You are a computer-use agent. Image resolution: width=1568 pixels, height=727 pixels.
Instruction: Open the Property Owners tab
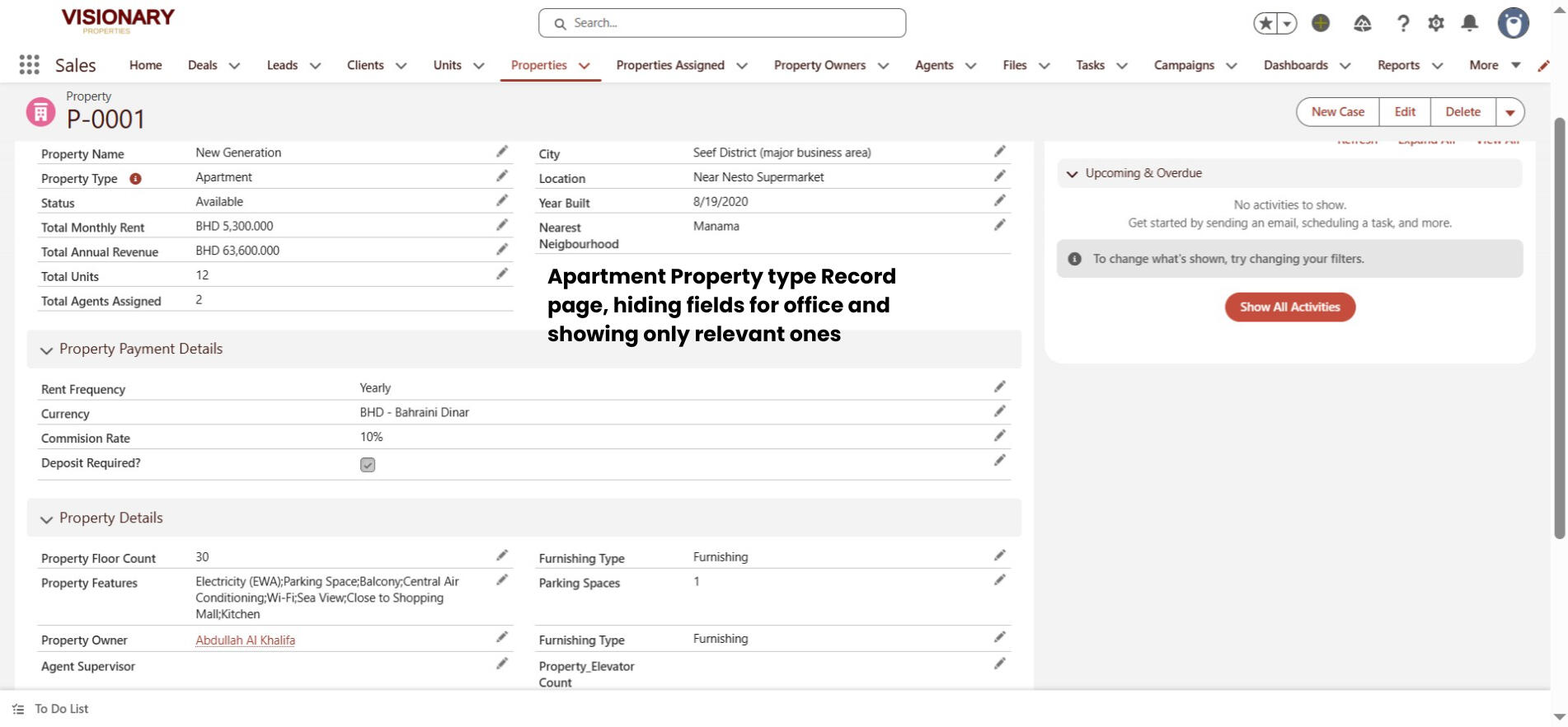point(819,65)
